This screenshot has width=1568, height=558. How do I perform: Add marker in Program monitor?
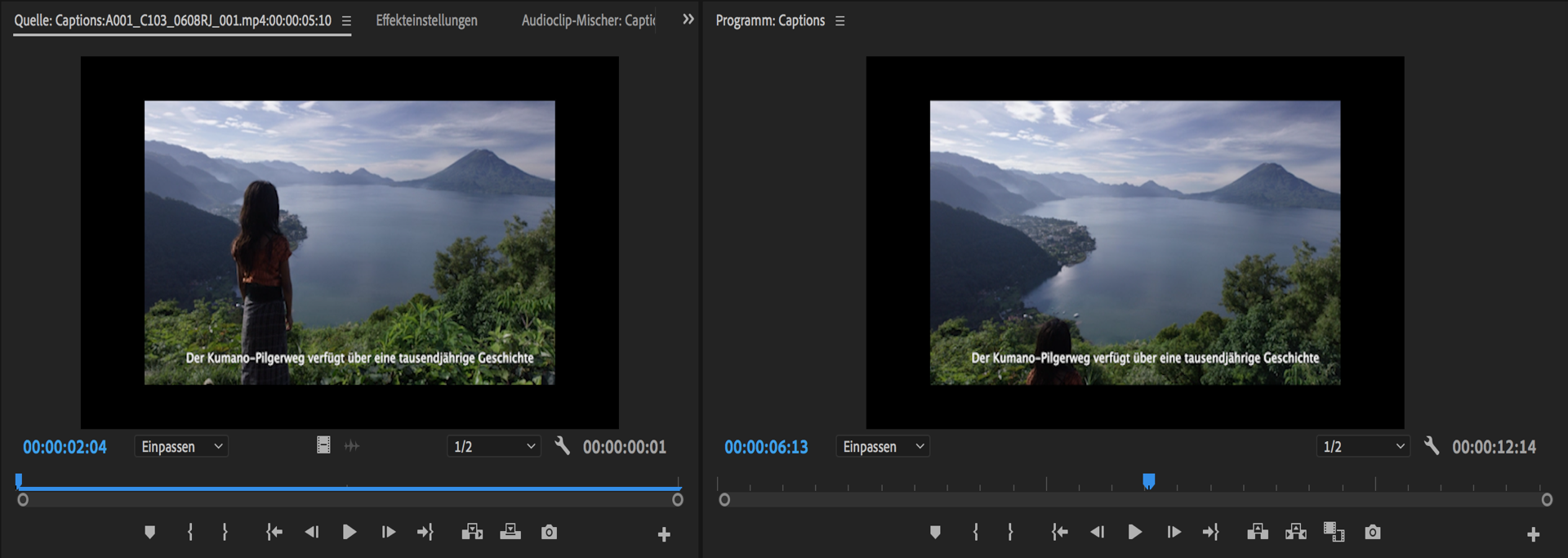(935, 533)
